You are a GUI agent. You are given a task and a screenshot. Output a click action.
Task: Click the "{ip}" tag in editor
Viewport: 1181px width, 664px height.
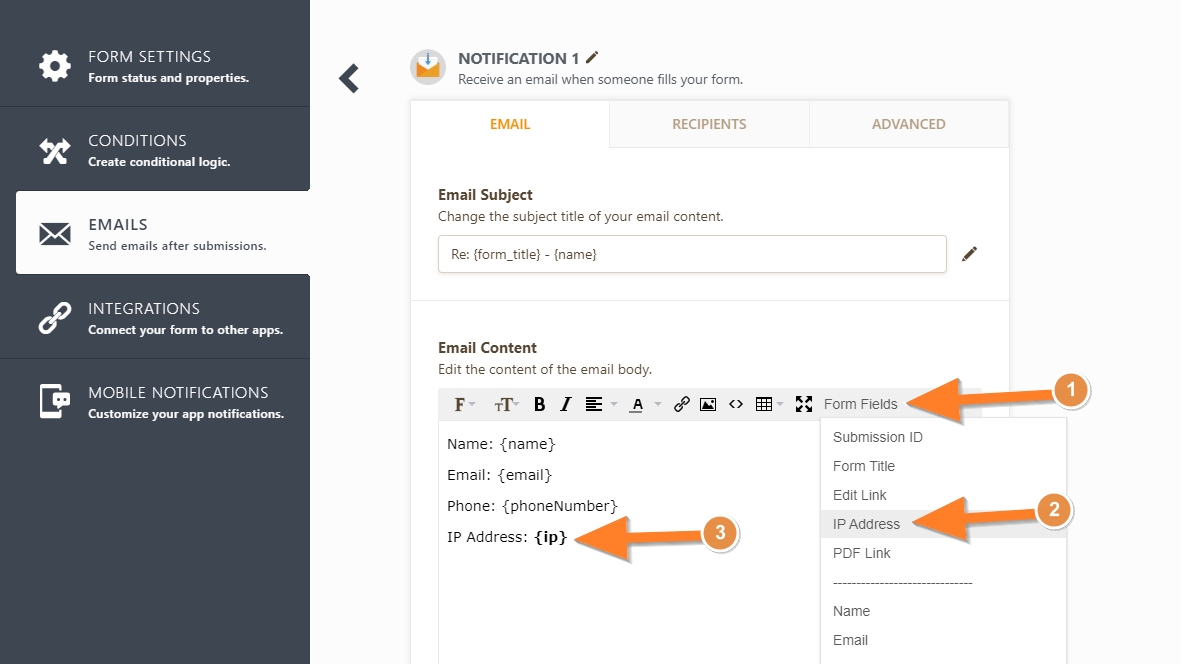[x=551, y=537]
